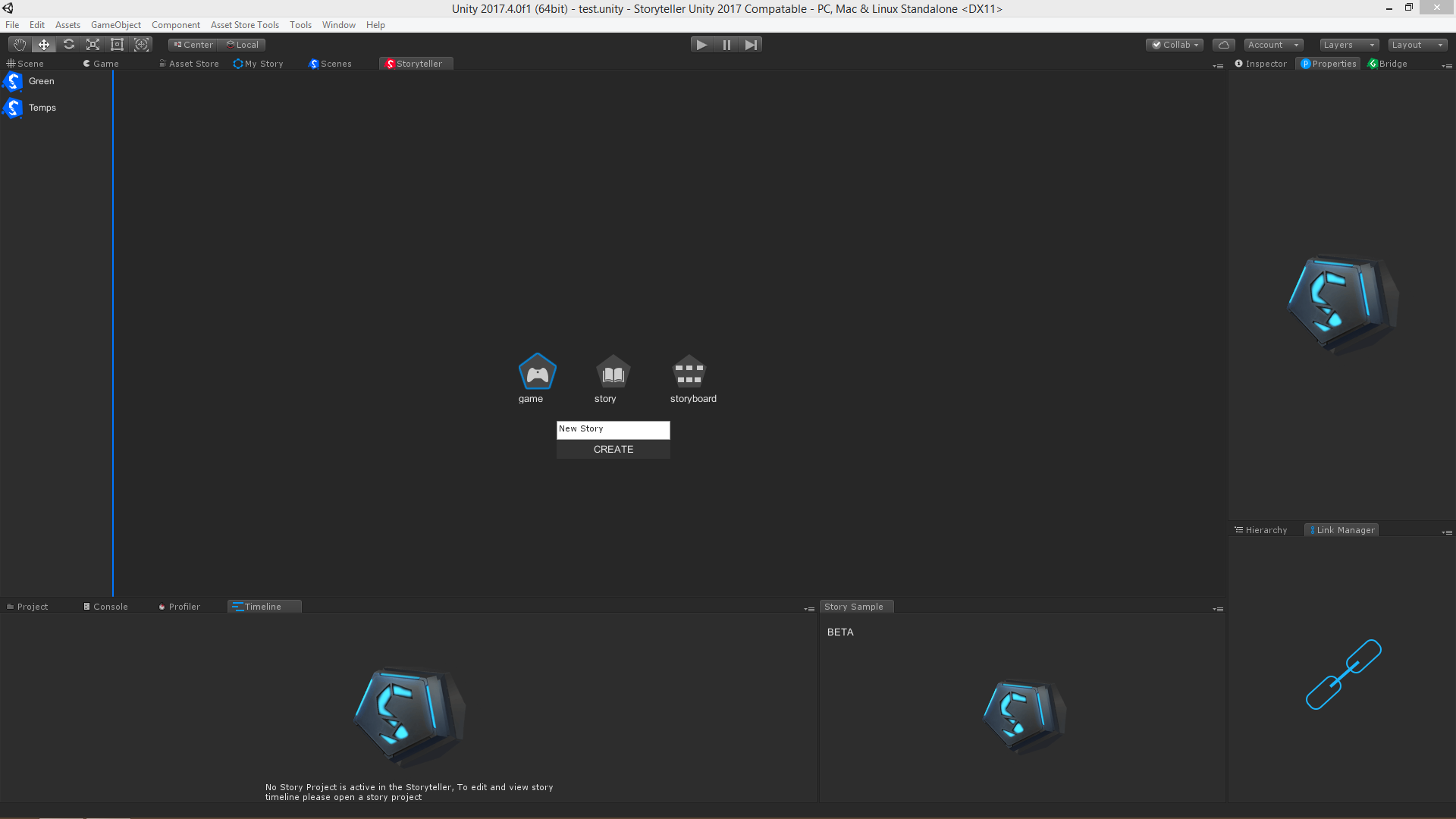Open the Collab dropdown
1456x819 pixels.
pyautogui.click(x=1175, y=45)
